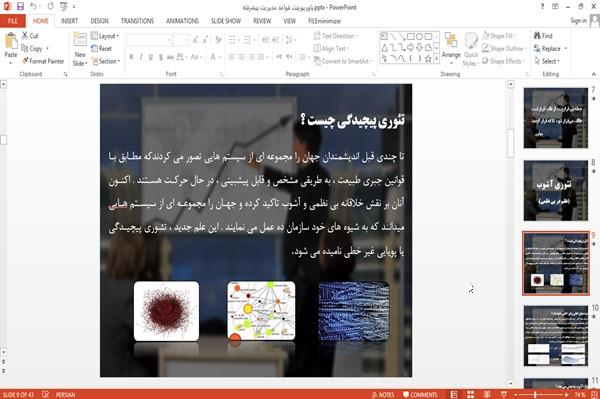Click the Find command
Screen dimensions: 600x399
point(543,36)
